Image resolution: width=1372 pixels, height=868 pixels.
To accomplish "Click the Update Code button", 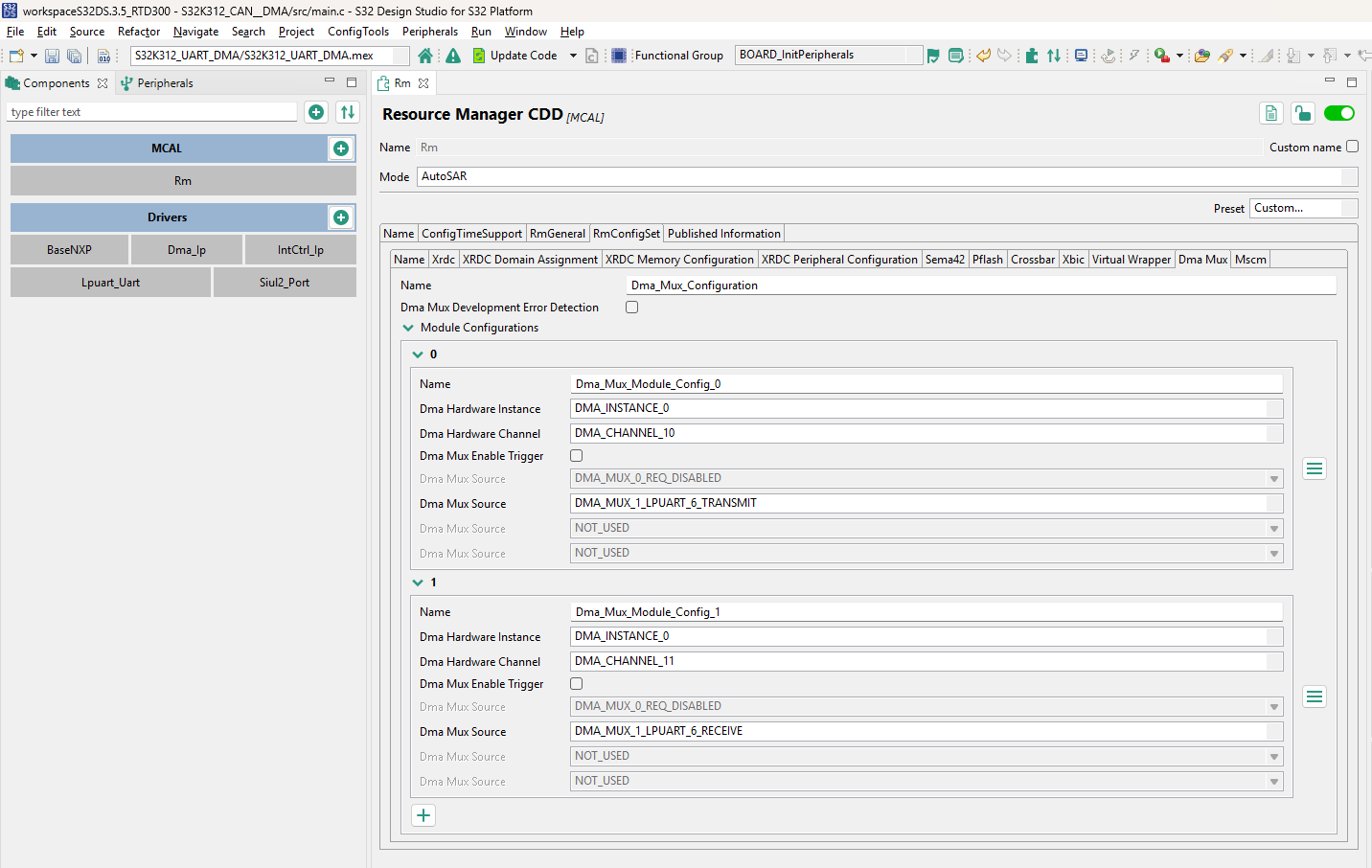I will [x=514, y=56].
